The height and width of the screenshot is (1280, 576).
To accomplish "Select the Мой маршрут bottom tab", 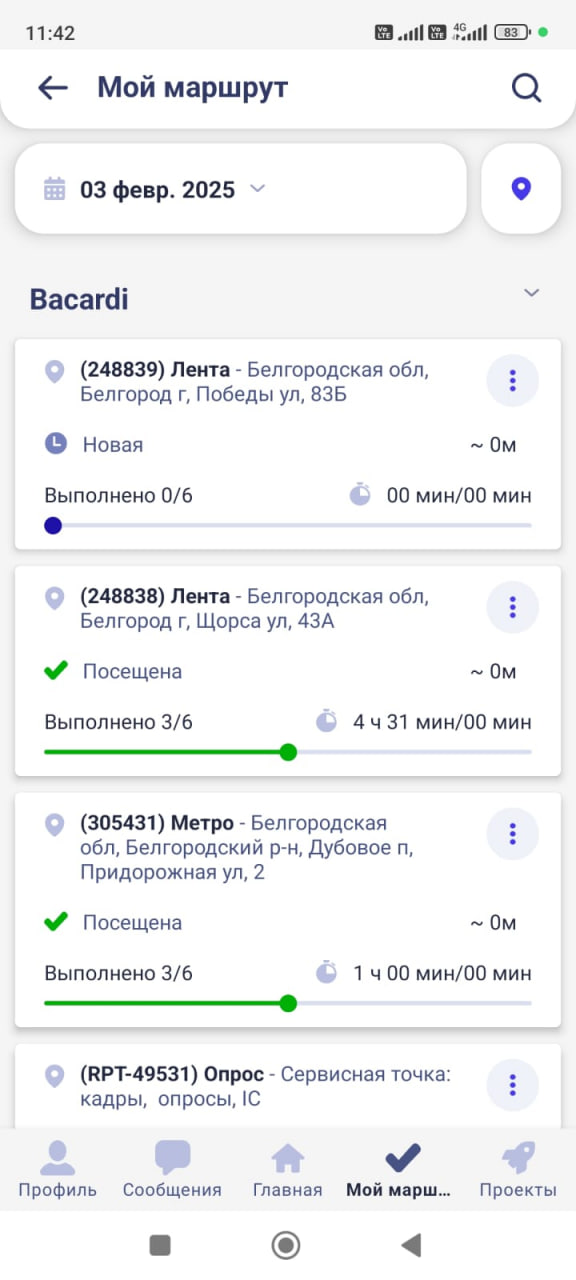I will click(x=399, y=1170).
